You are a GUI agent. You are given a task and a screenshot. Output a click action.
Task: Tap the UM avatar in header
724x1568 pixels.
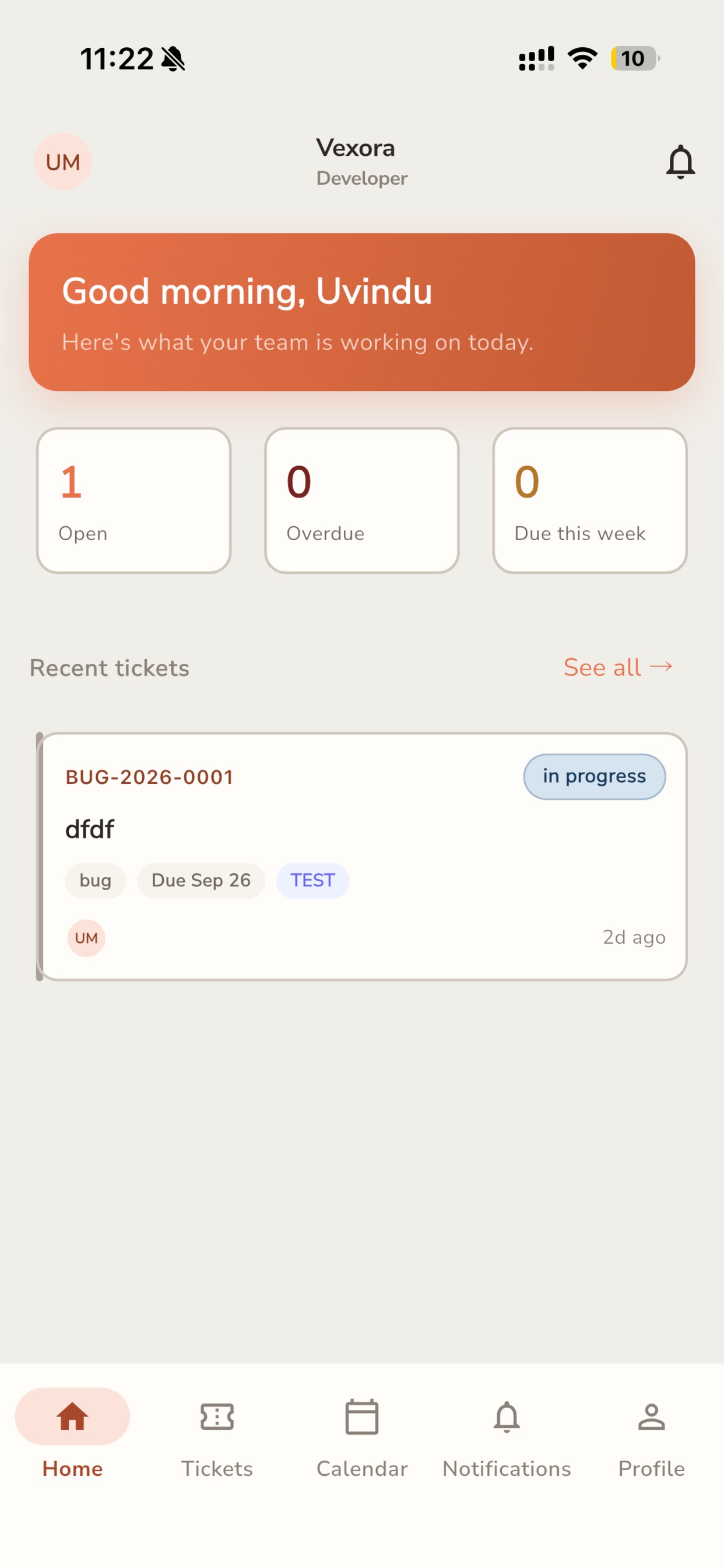click(63, 162)
